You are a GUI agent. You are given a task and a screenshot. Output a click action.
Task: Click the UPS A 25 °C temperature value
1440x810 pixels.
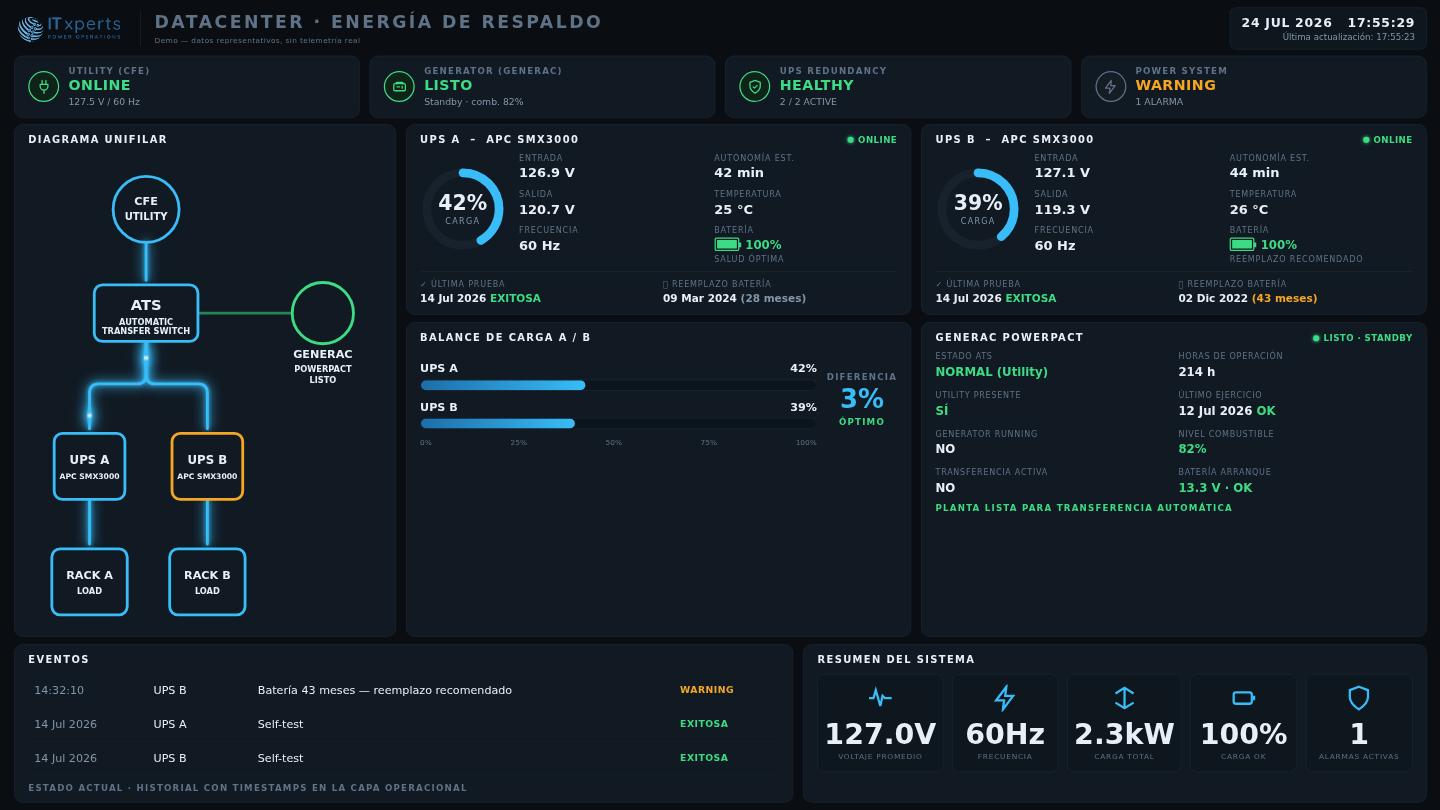(734, 210)
